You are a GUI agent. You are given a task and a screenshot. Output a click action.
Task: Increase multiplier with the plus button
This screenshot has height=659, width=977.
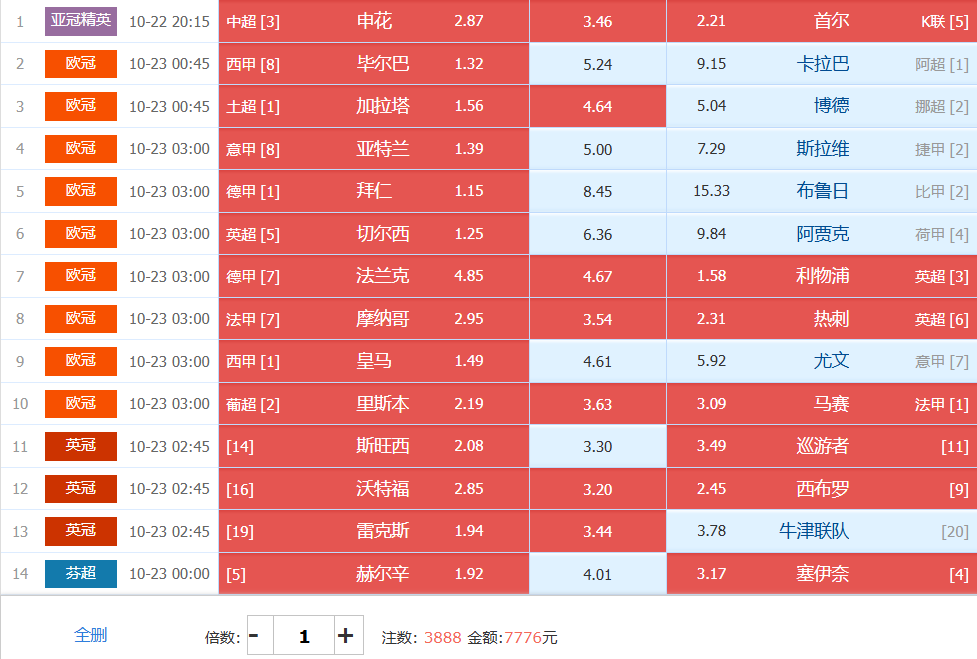tap(347, 635)
